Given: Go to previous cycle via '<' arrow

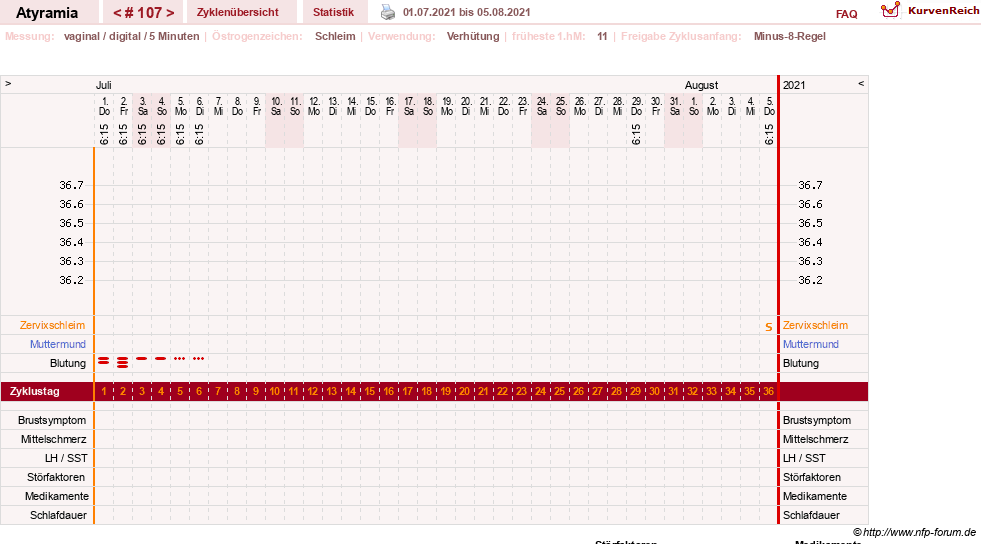Looking at the screenshot, I should [117, 13].
